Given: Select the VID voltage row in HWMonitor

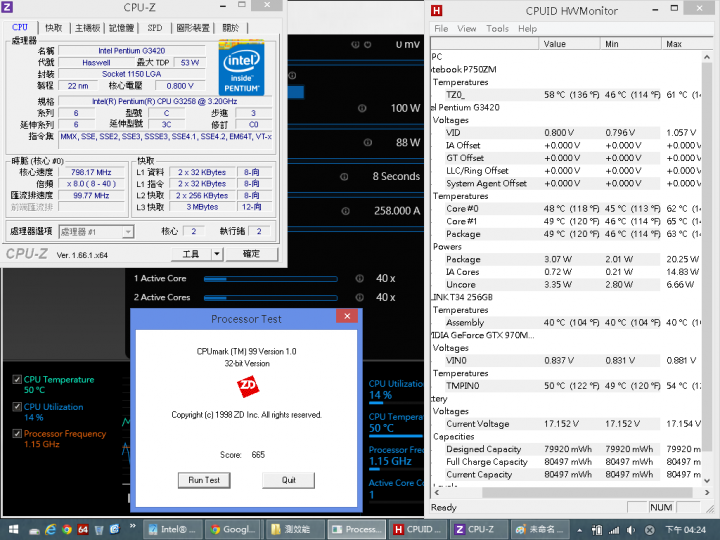Looking at the screenshot, I should tap(566, 133).
